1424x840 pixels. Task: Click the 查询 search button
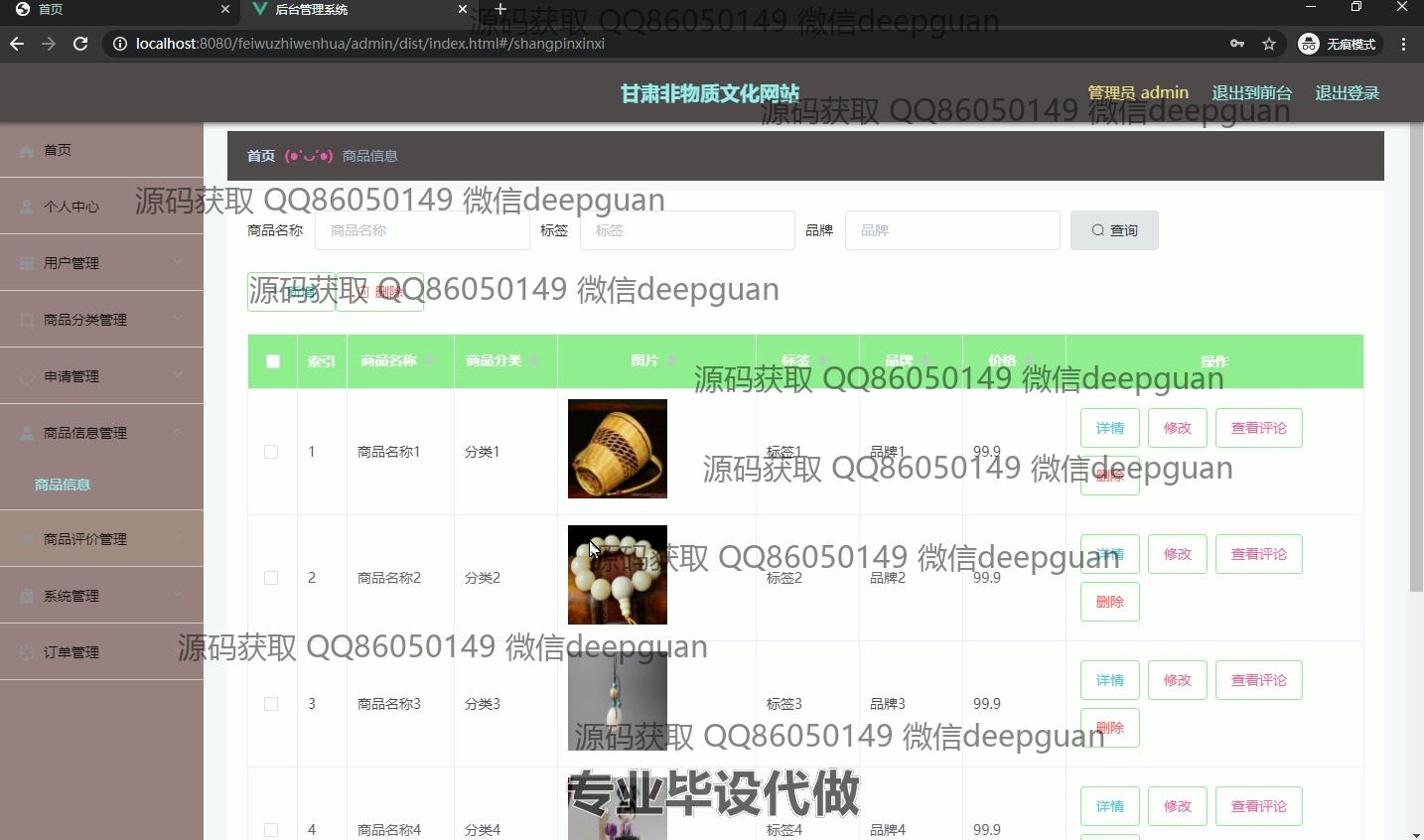tap(1114, 230)
